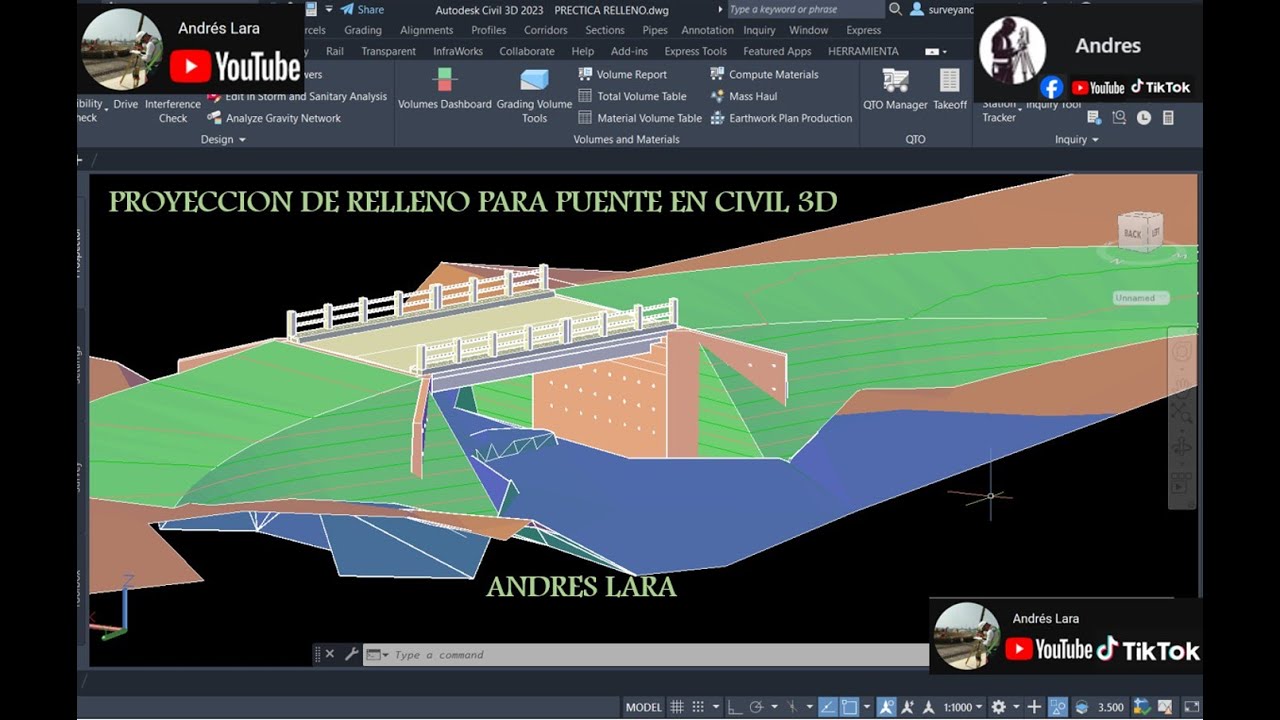Toggle isometric drafting in status bar

[x=791, y=707]
